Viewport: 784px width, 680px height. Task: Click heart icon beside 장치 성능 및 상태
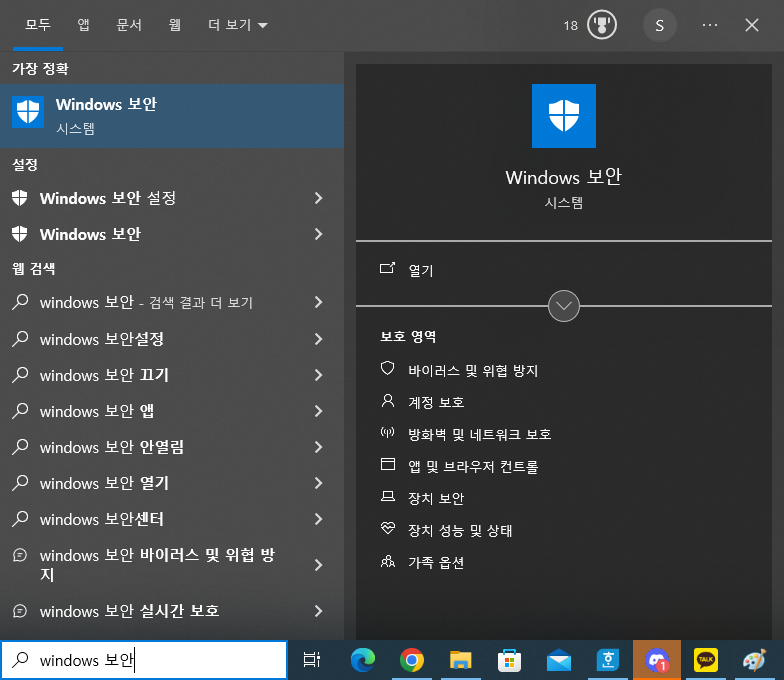tap(388, 528)
